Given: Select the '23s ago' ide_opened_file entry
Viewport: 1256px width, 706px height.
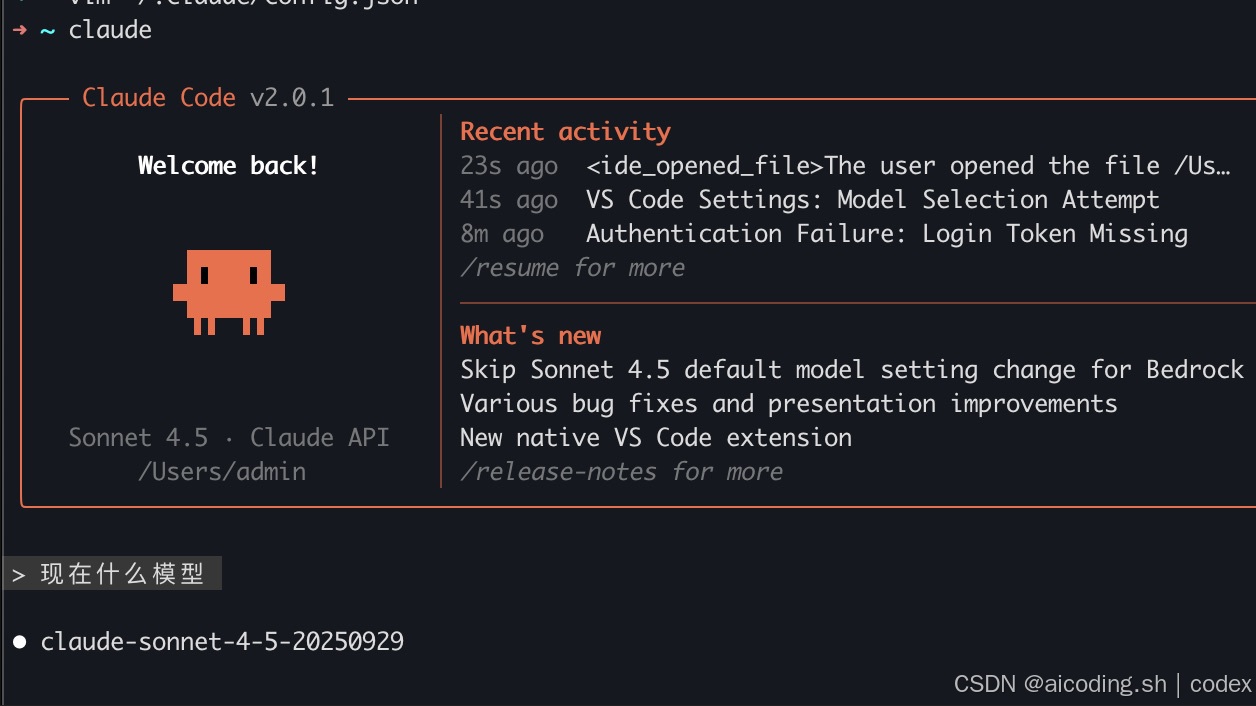Looking at the screenshot, I should tap(845, 166).
